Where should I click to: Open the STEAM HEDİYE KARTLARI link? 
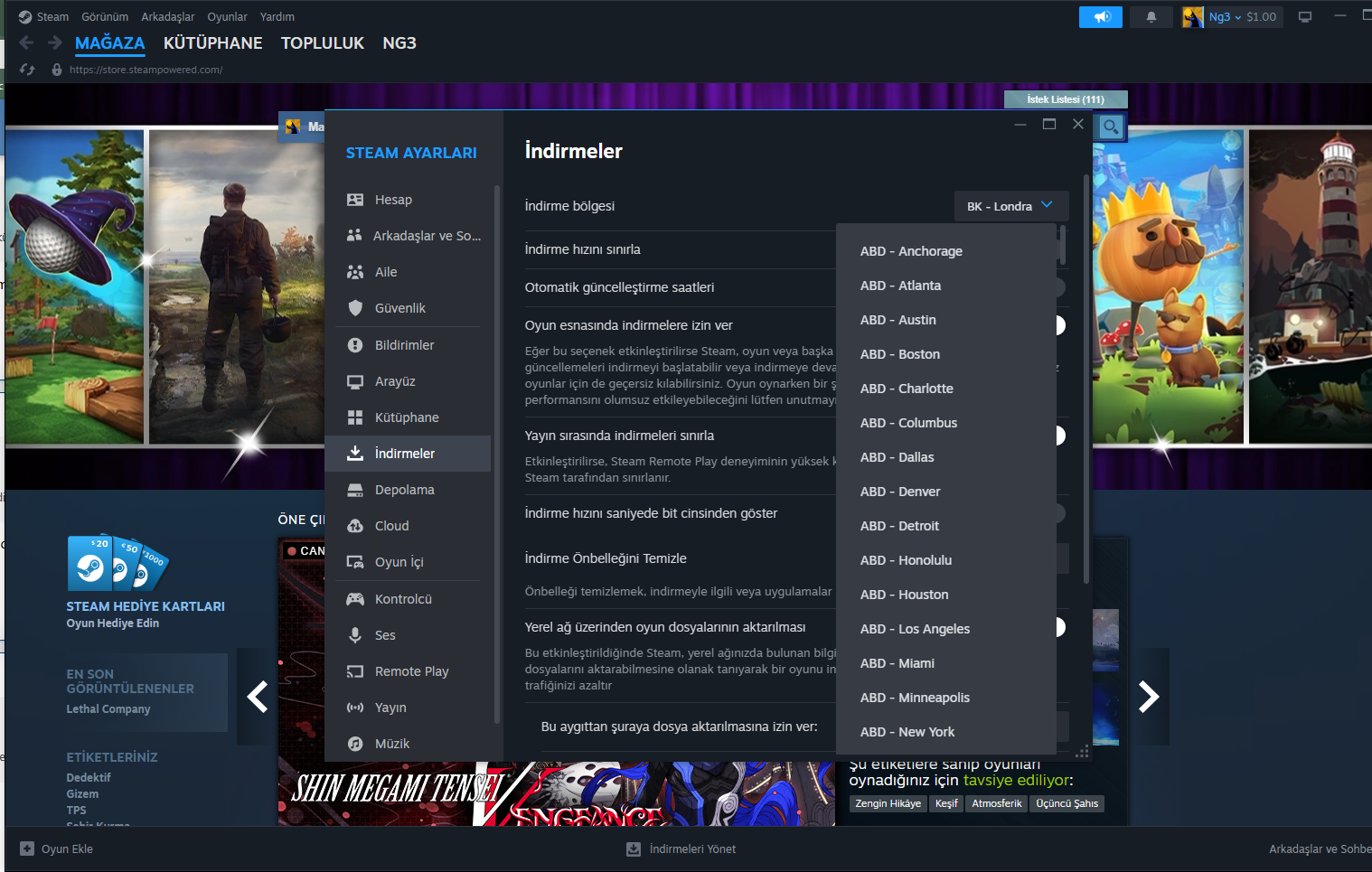click(x=146, y=606)
